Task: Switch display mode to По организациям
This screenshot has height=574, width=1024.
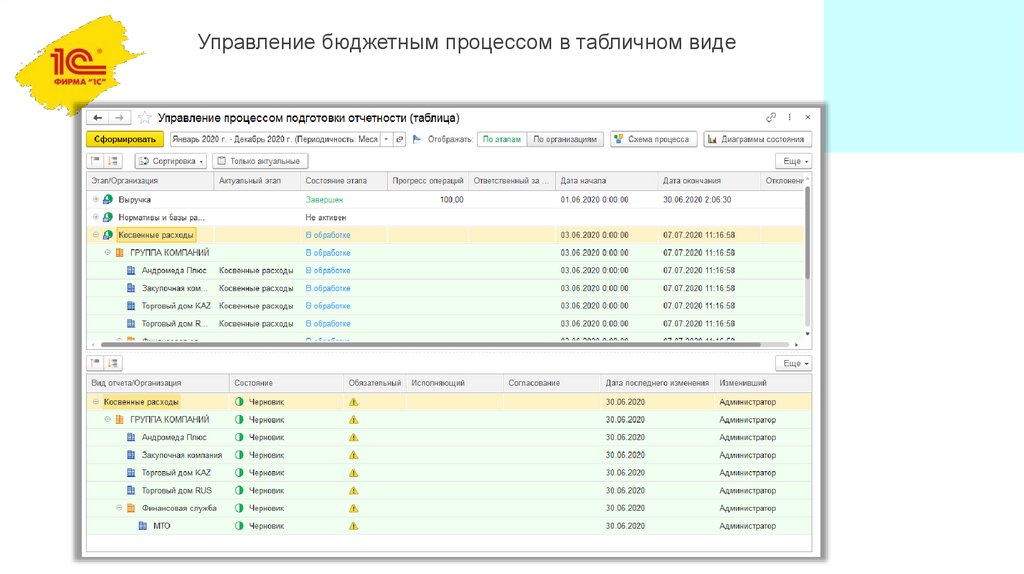Action: [x=564, y=140]
